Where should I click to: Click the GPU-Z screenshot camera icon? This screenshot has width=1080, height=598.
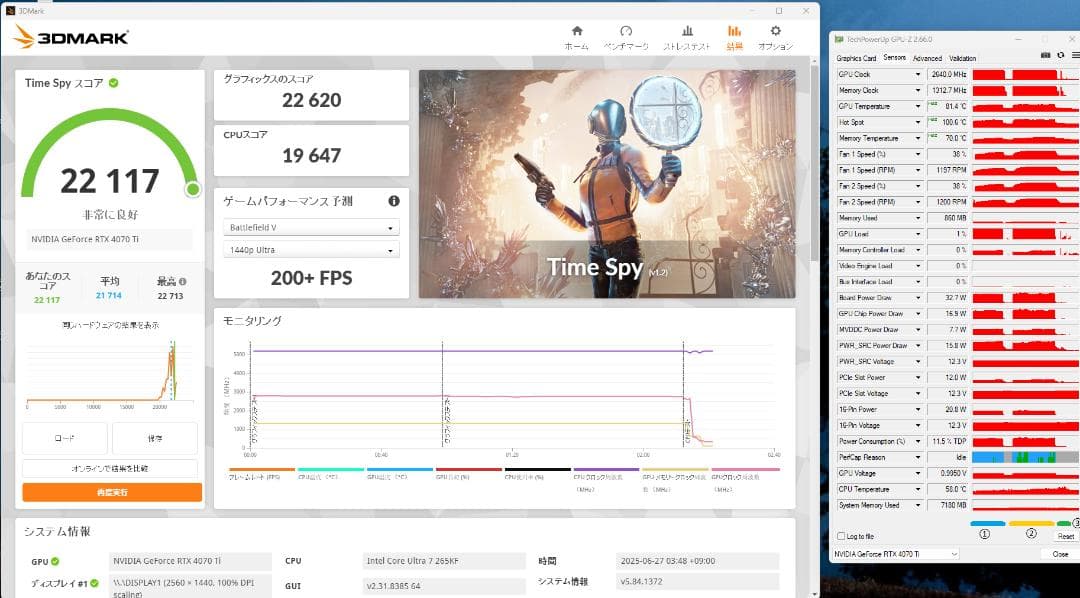pos(1045,56)
